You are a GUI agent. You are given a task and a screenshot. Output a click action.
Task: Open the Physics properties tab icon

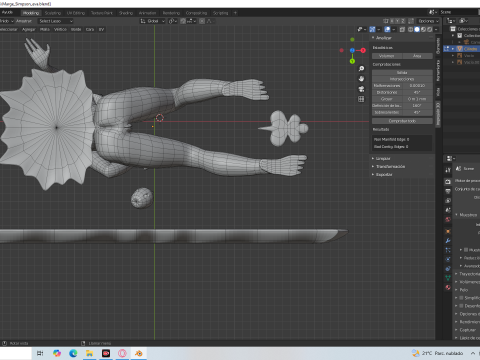click(448, 259)
